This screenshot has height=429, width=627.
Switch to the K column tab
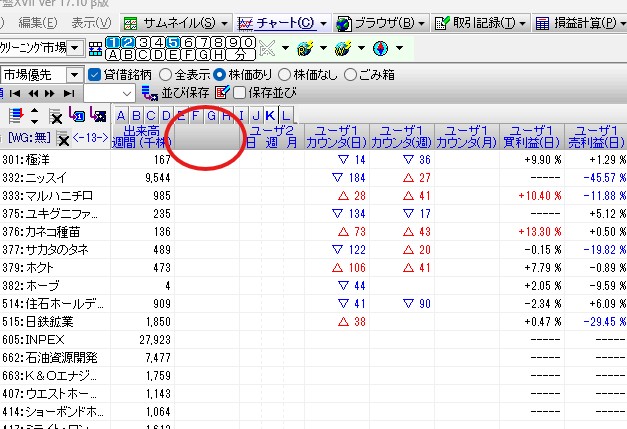click(271, 116)
